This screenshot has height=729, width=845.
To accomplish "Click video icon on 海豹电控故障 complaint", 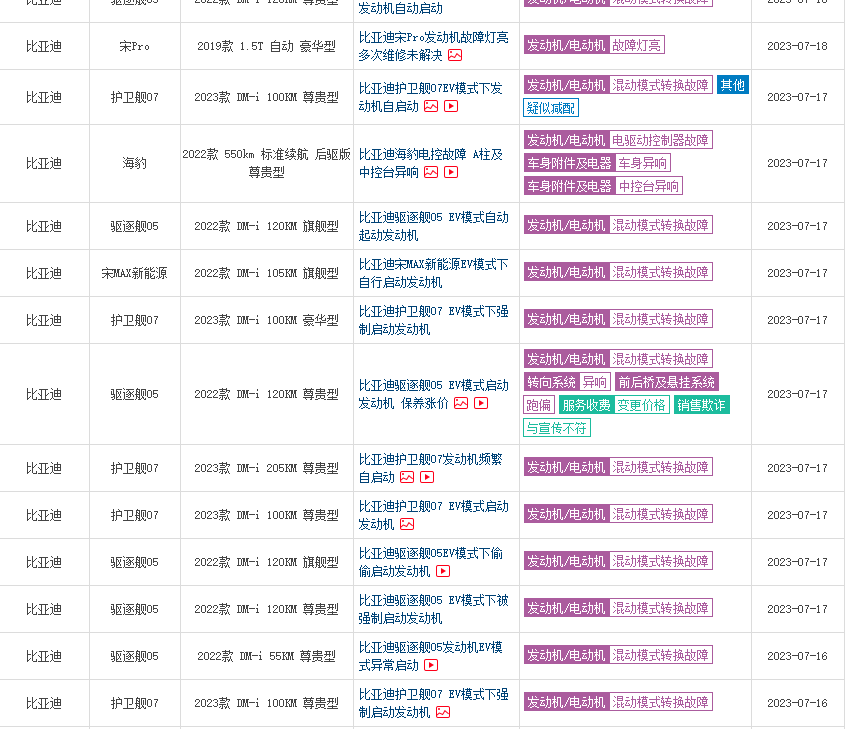I will 451,172.
